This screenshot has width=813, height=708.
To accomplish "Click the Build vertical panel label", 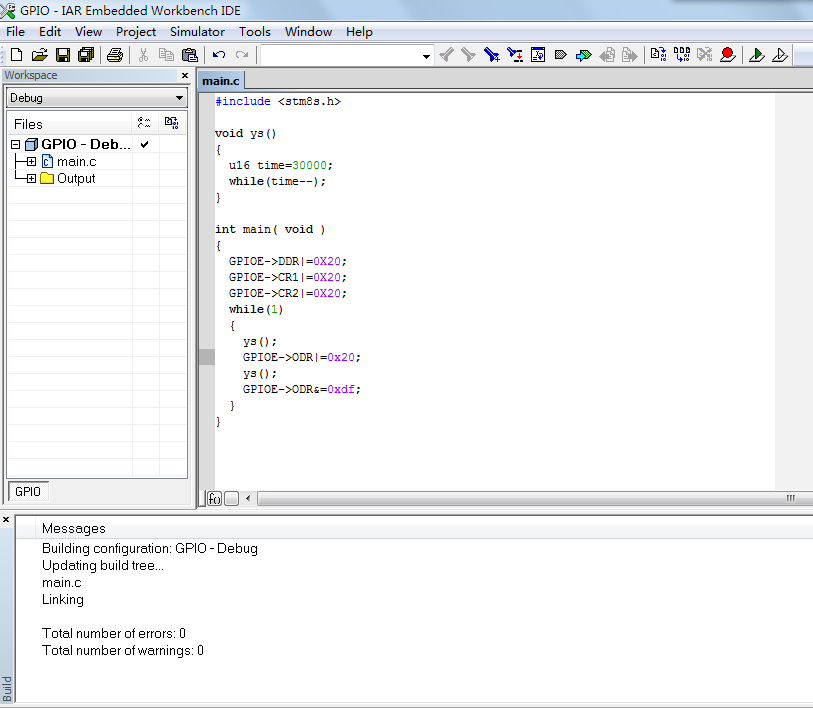I will pyautogui.click(x=7, y=688).
